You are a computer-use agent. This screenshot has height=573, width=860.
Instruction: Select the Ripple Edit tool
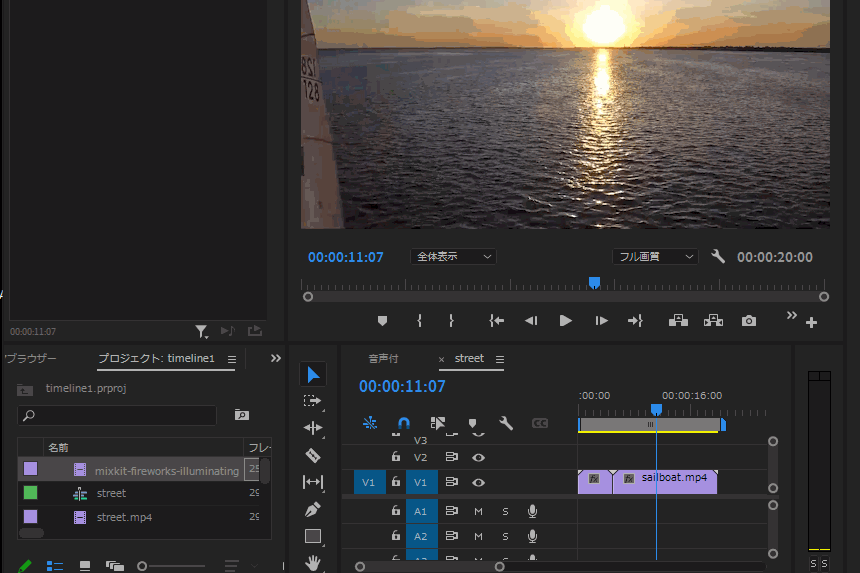313,428
